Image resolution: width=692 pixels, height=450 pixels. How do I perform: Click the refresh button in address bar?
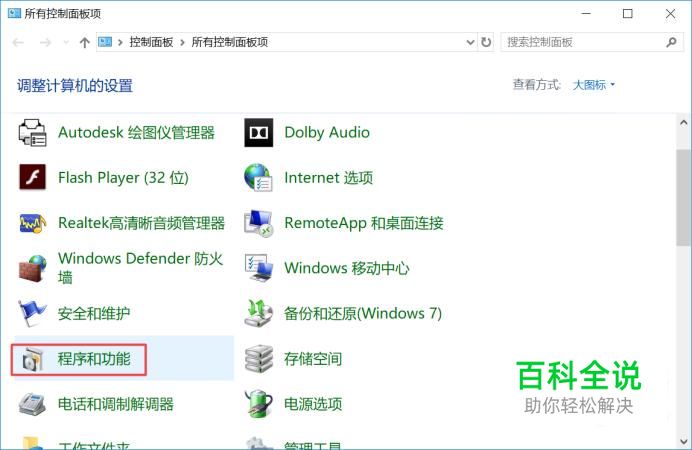[x=486, y=42]
